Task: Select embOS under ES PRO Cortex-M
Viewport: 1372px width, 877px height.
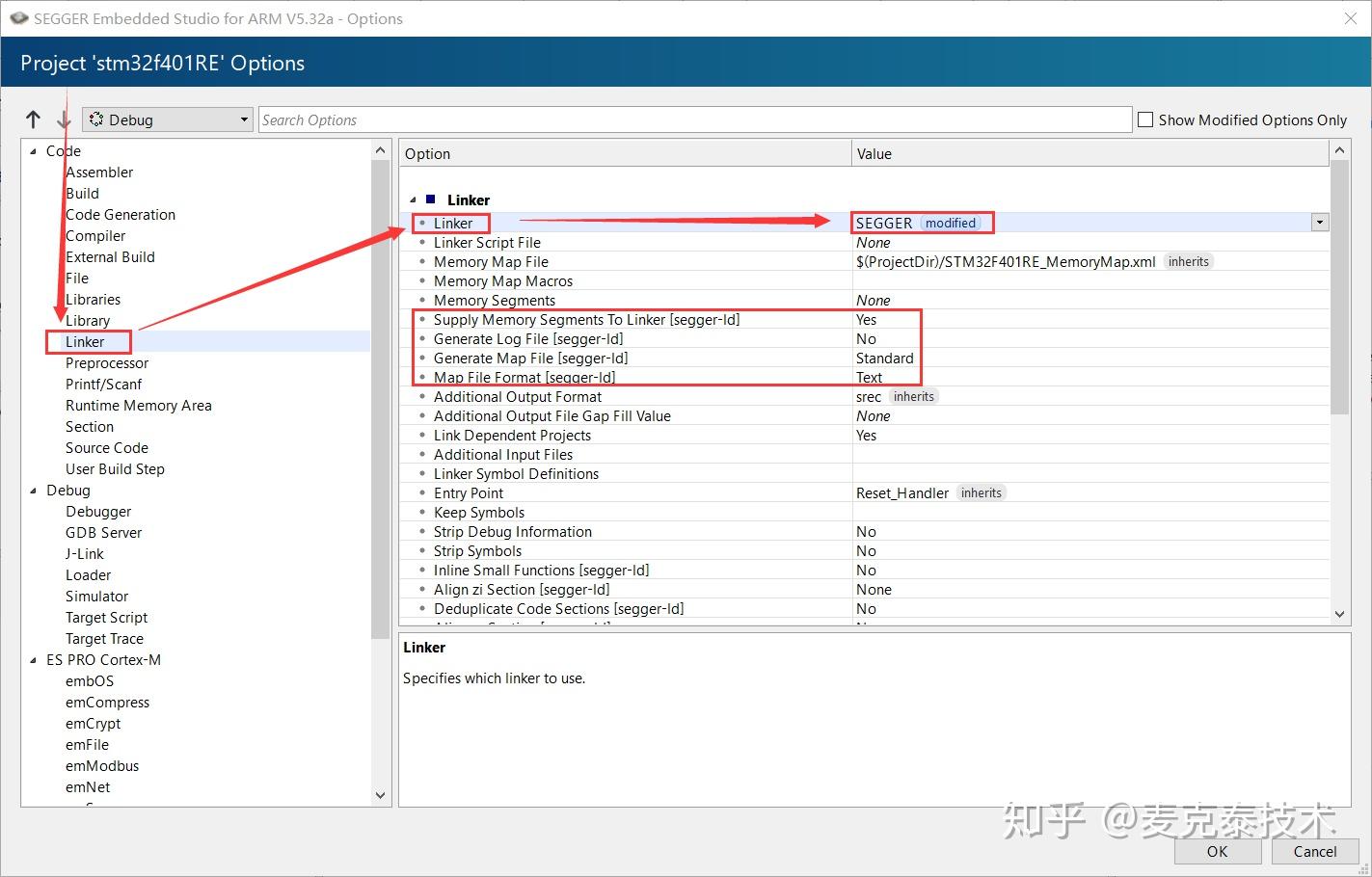Action: click(x=89, y=680)
